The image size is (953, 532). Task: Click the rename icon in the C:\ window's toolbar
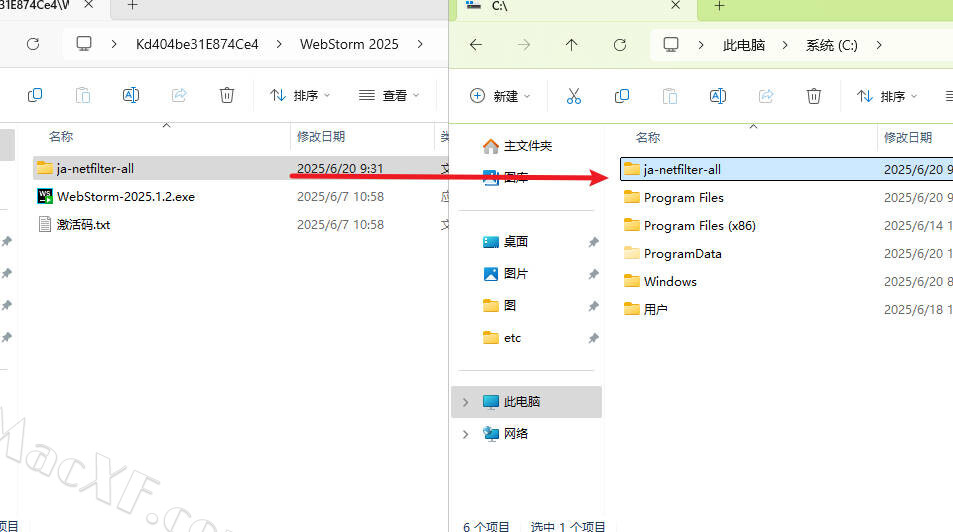[718, 96]
